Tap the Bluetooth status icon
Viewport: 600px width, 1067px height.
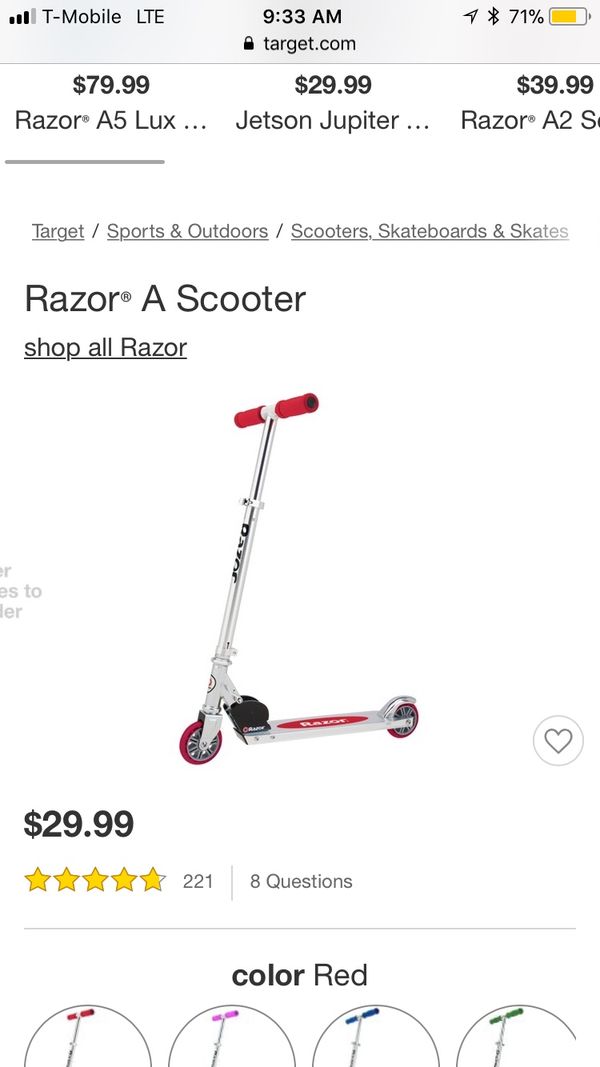click(x=495, y=16)
